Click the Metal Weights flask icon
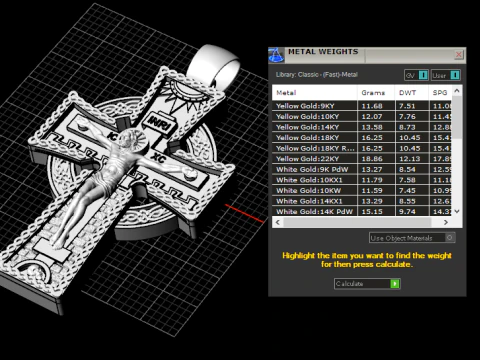The height and width of the screenshot is (360, 480). point(276,55)
